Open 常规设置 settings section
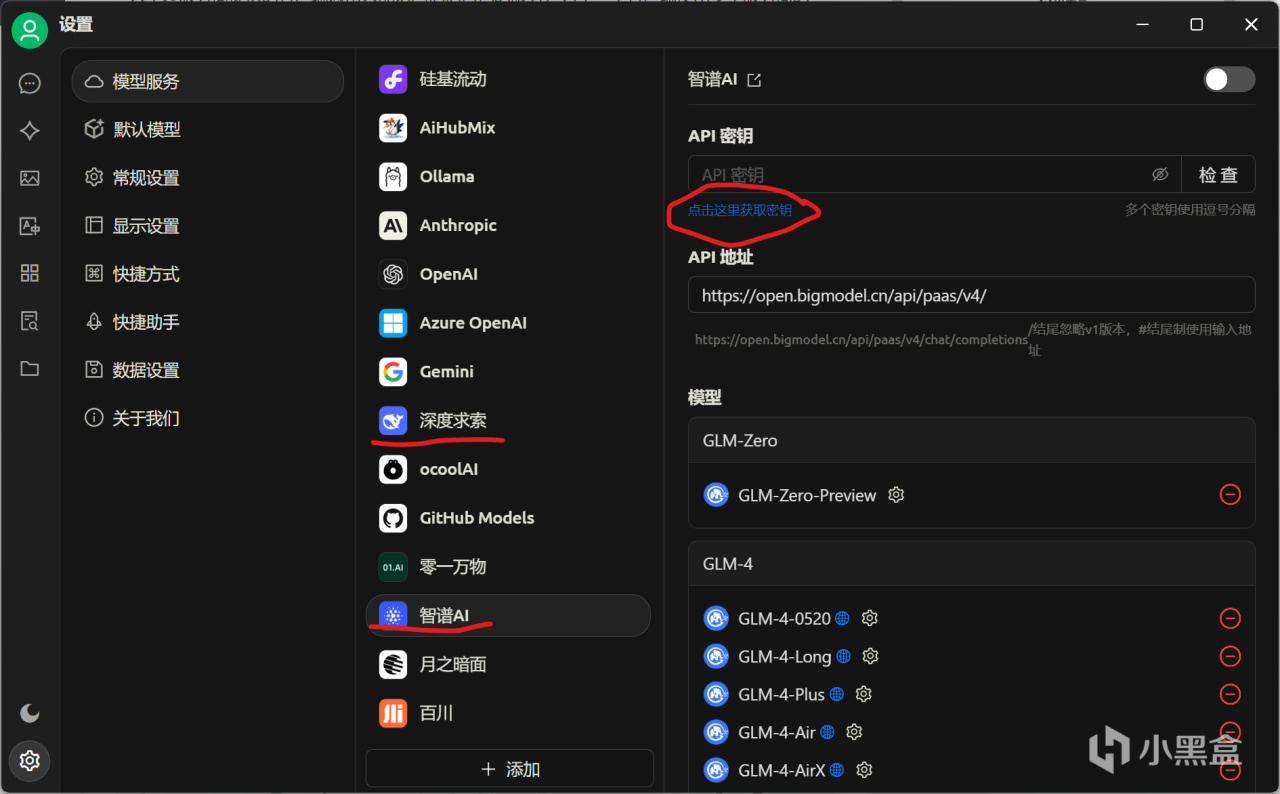 point(208,177)
